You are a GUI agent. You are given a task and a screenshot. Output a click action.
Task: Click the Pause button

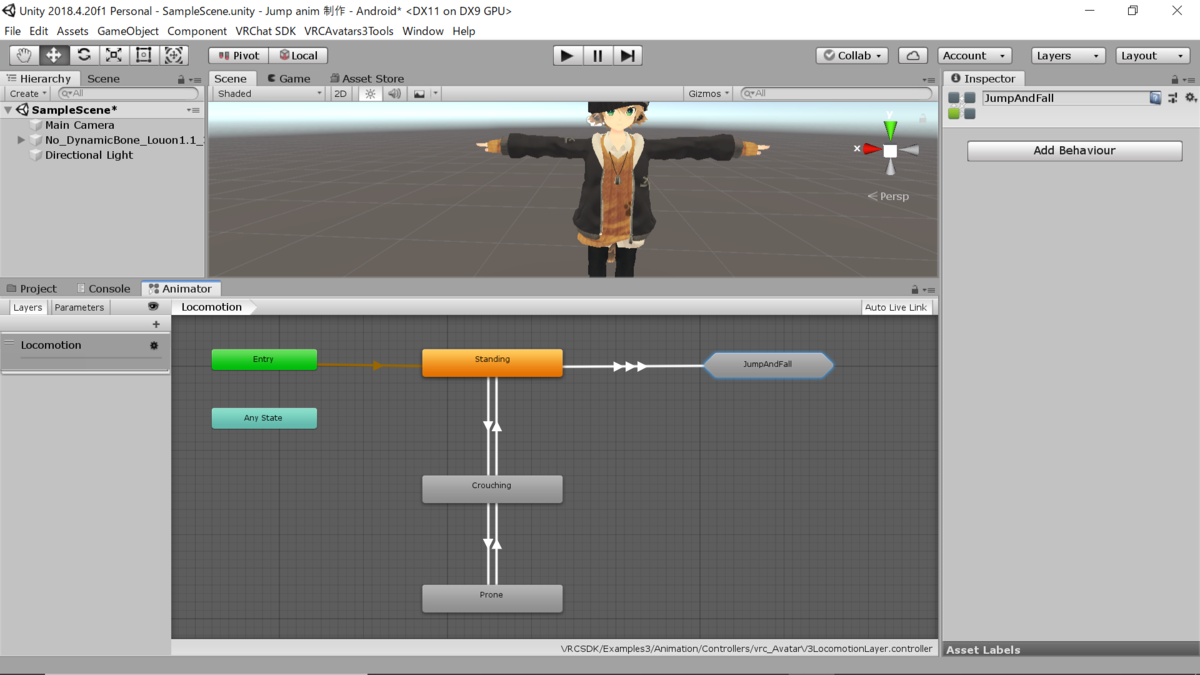598,55
